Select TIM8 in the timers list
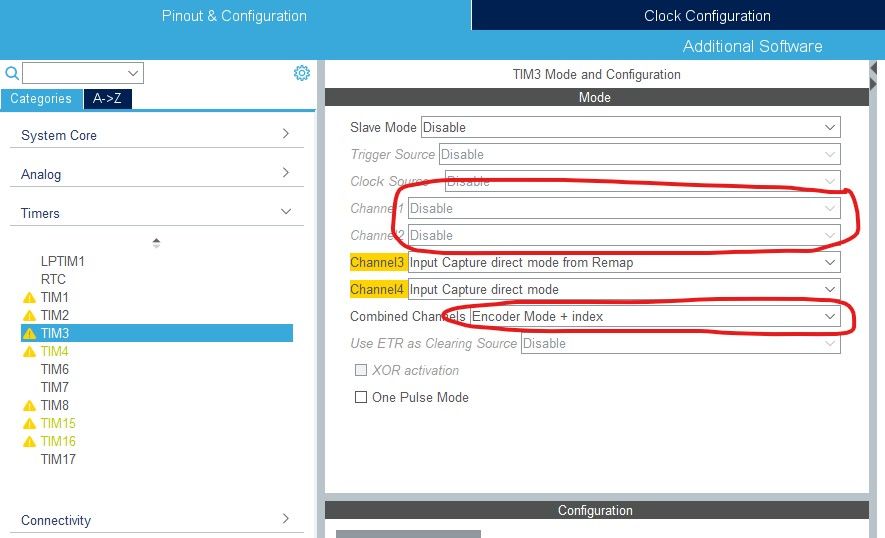Image resolution: width=885 pixels, height=538 pixels. point(55,406)
